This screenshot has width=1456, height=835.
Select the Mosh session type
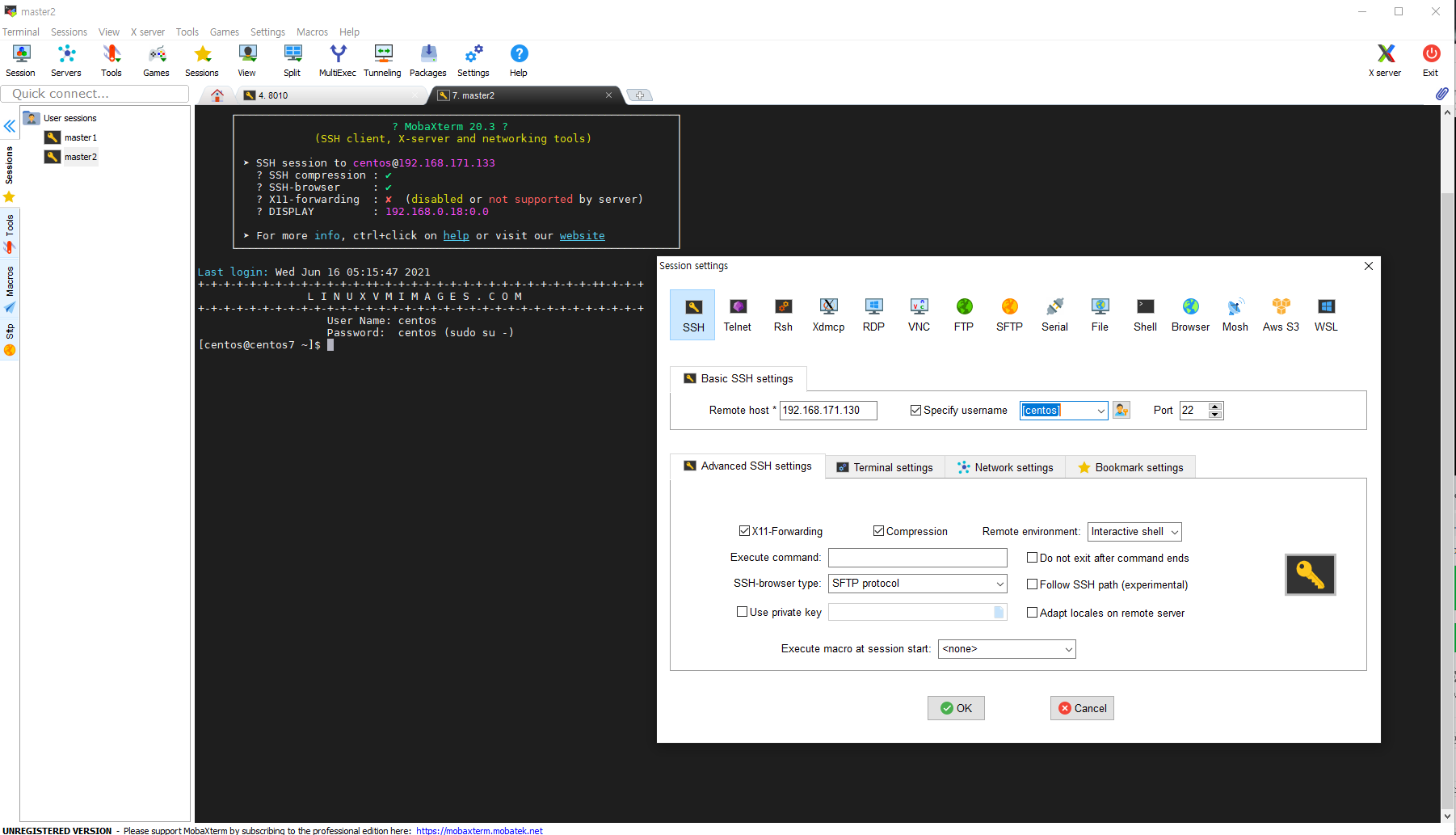coord(1235,315)
